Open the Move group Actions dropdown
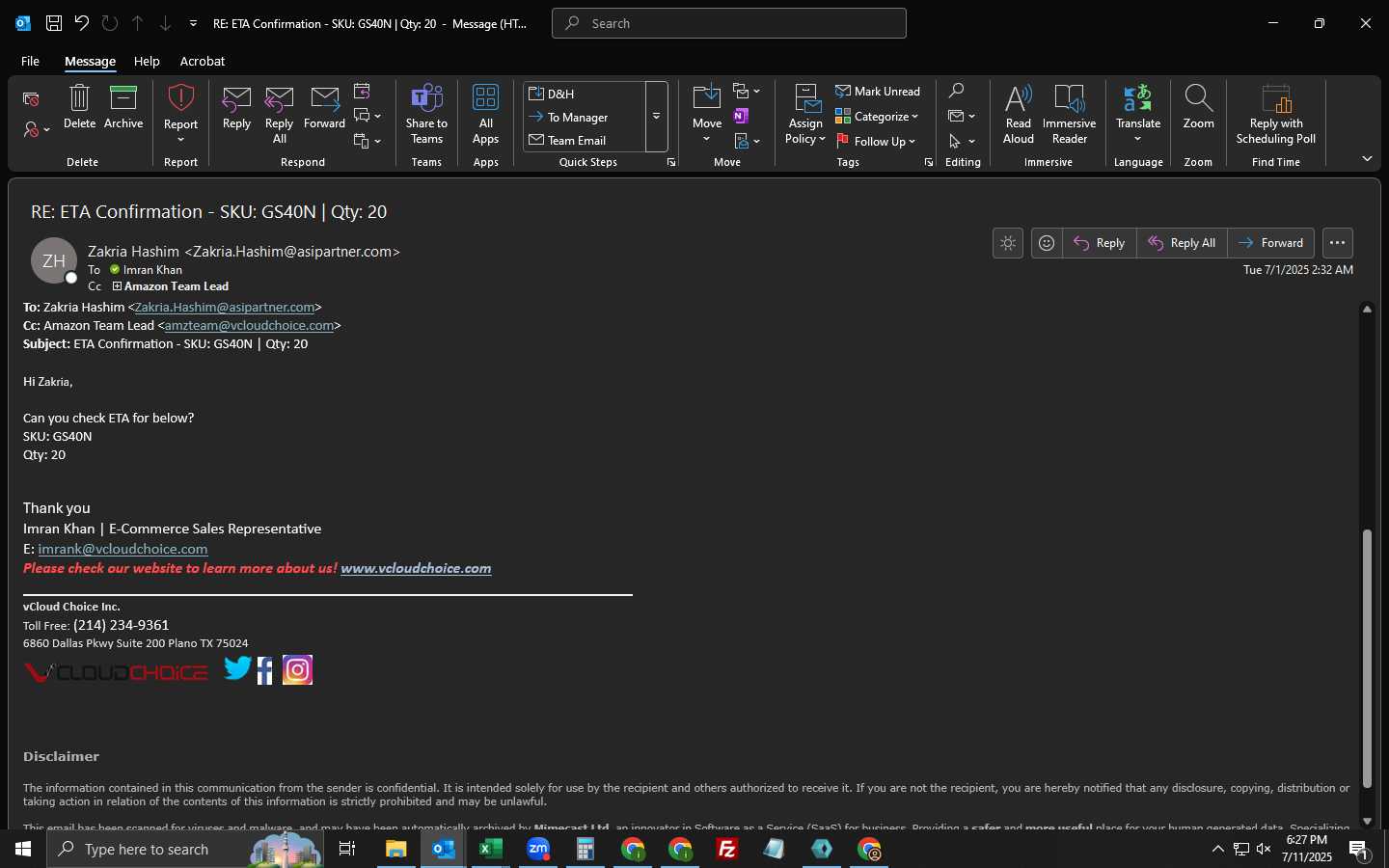This screenshot has width=1389, height=868. tap(747, 141)
